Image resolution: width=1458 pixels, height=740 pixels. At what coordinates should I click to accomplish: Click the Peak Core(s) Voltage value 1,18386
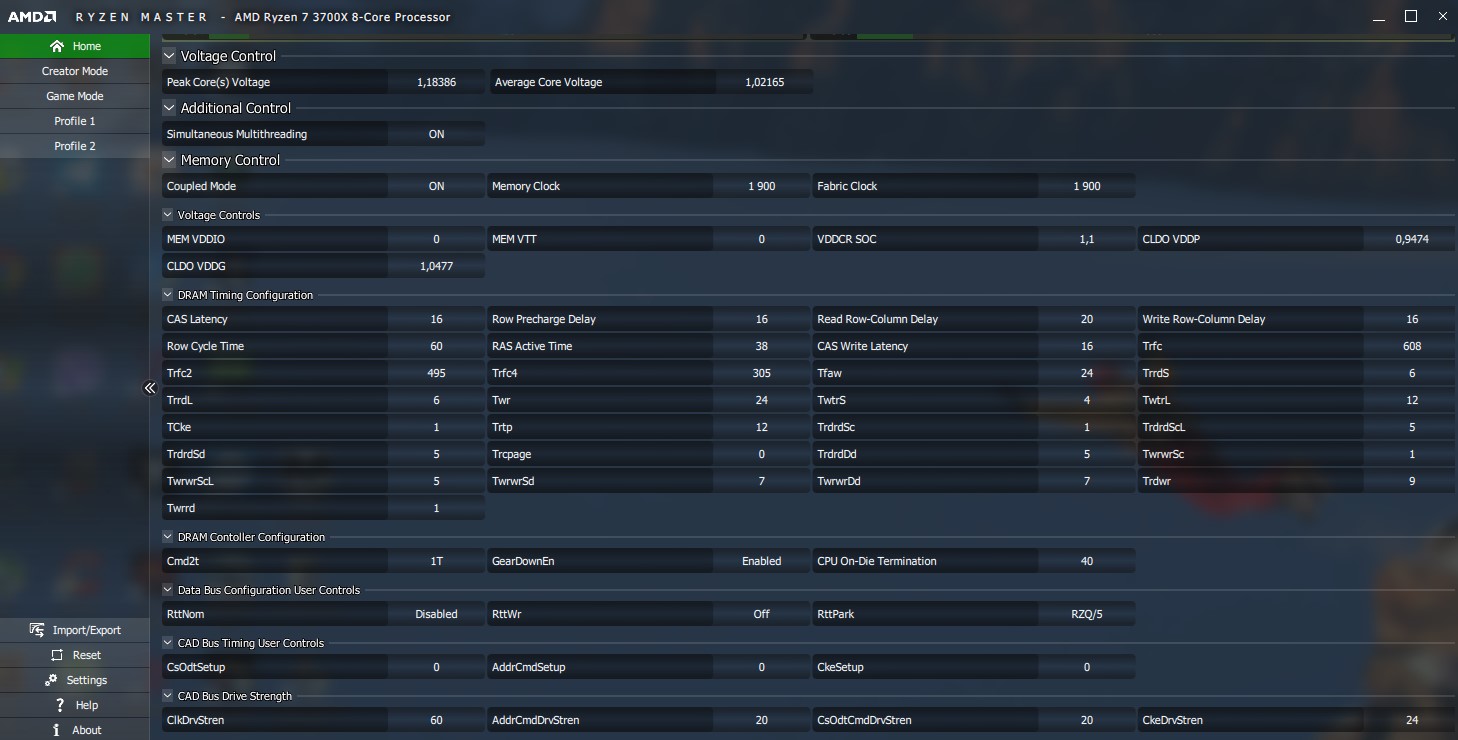point(436,82)
